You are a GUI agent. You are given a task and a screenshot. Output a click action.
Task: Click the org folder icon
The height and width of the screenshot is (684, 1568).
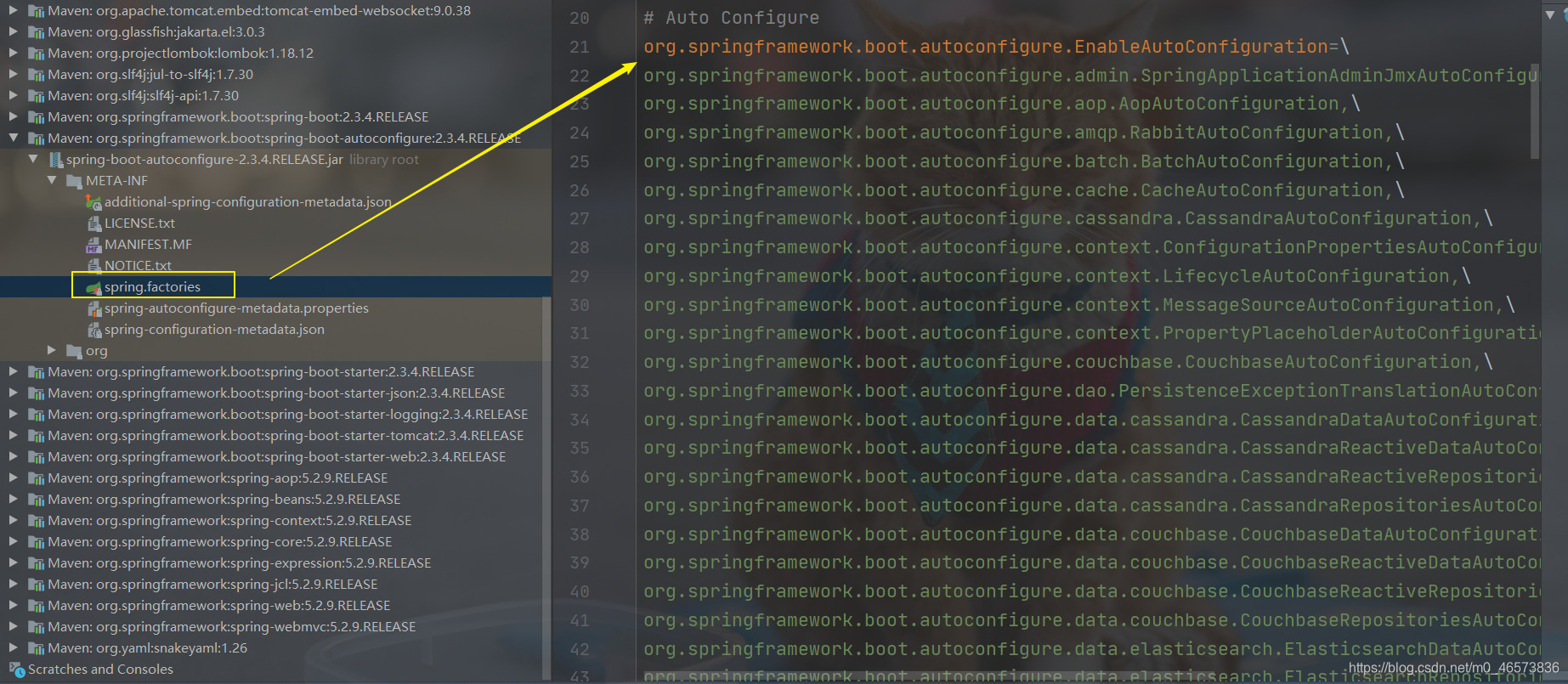click(74, 351)
